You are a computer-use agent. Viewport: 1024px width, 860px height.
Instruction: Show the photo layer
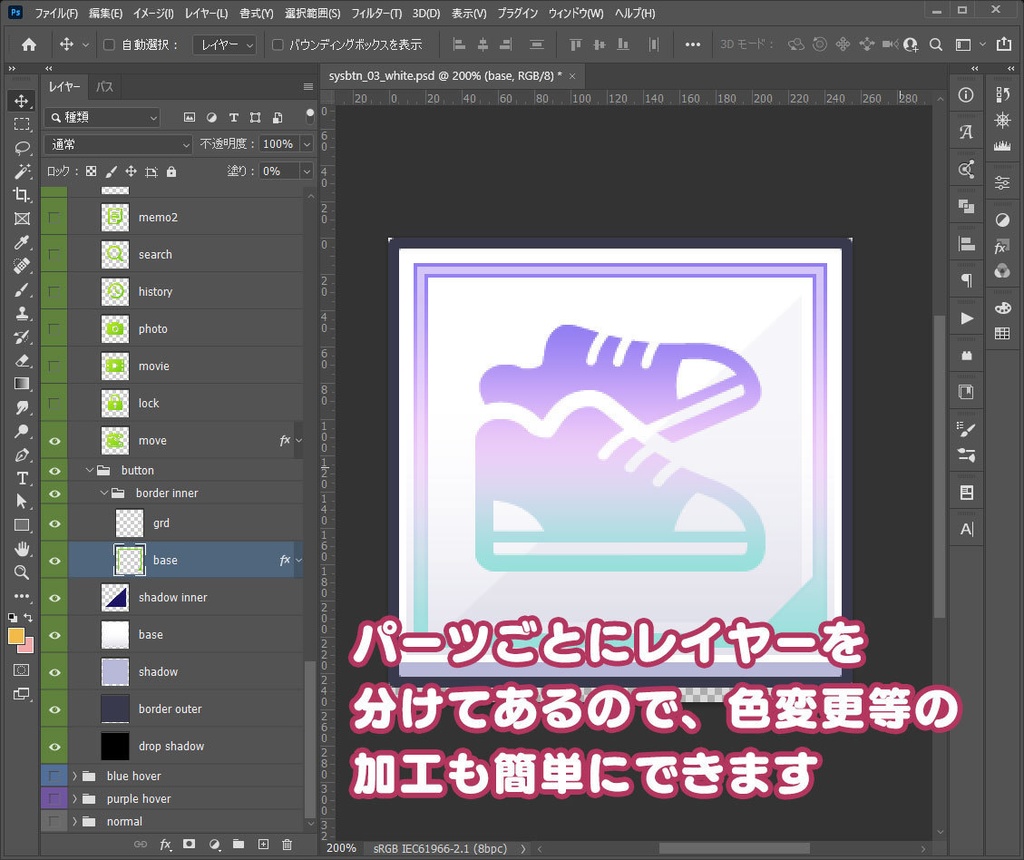tap(53, 328)
